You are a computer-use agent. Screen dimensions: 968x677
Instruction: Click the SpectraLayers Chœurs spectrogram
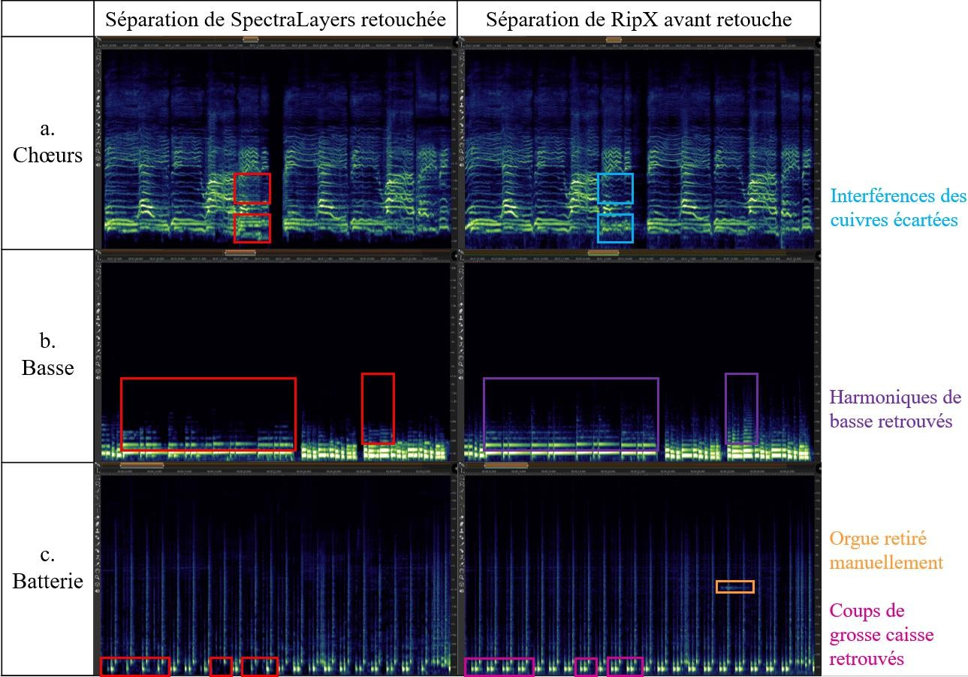tap(276, 147)
